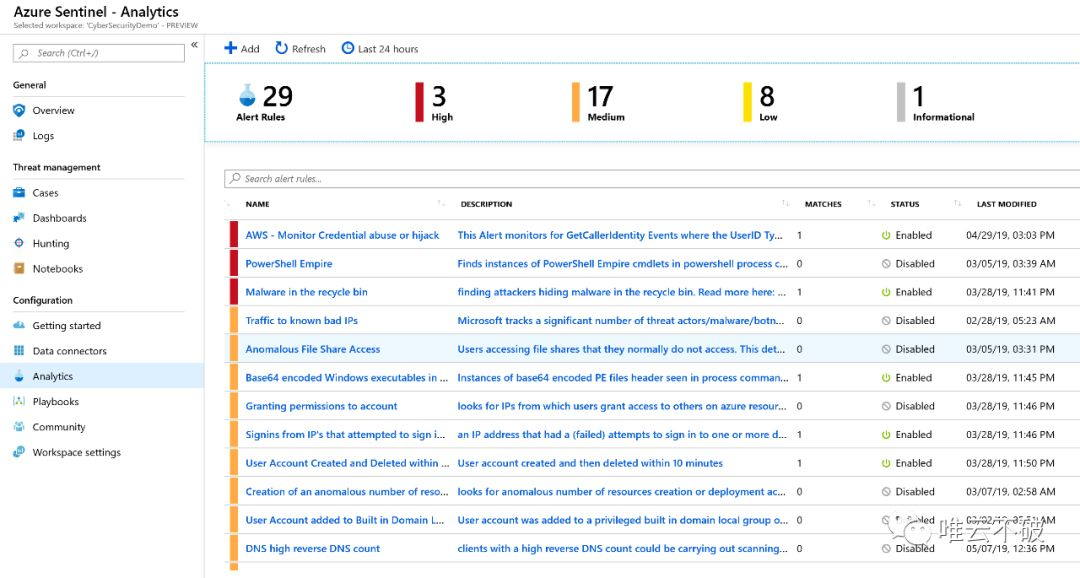This screenshot has height=578, width=1080.
Task: Open Signins from IP's that attempted rule
Action: pos(346,435)
